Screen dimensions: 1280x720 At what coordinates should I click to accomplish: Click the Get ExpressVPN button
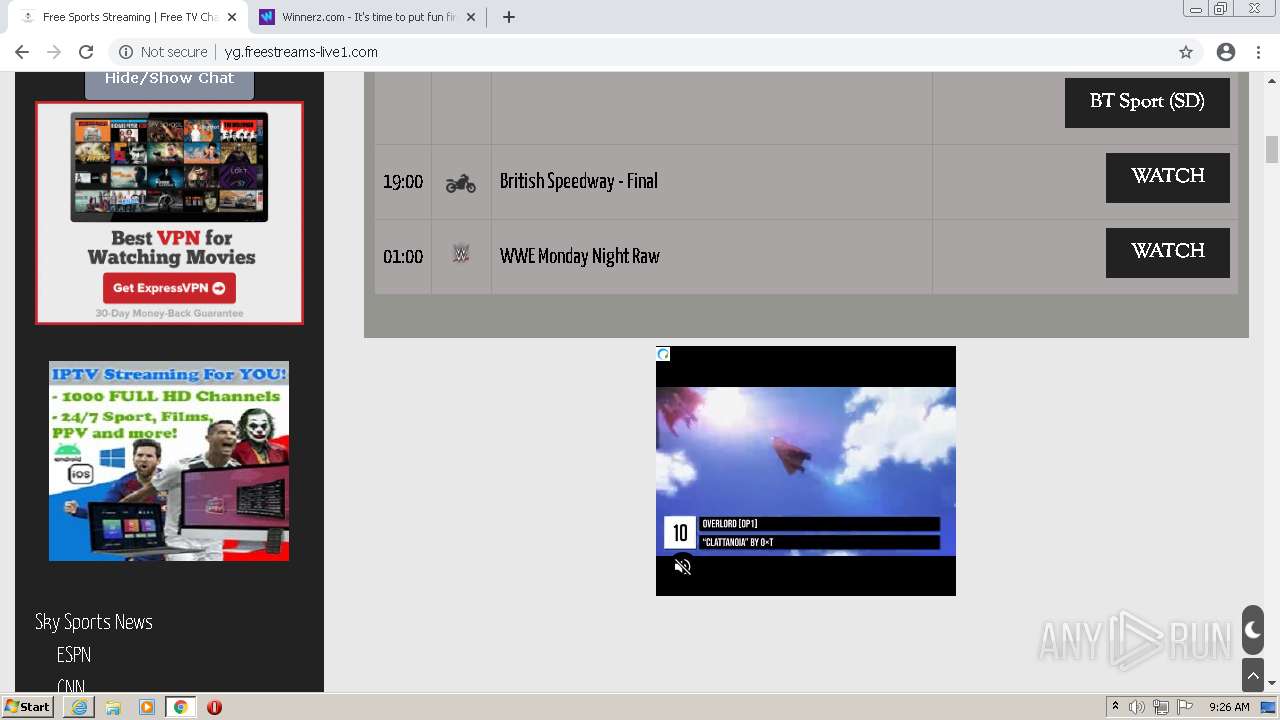(169, 288)
